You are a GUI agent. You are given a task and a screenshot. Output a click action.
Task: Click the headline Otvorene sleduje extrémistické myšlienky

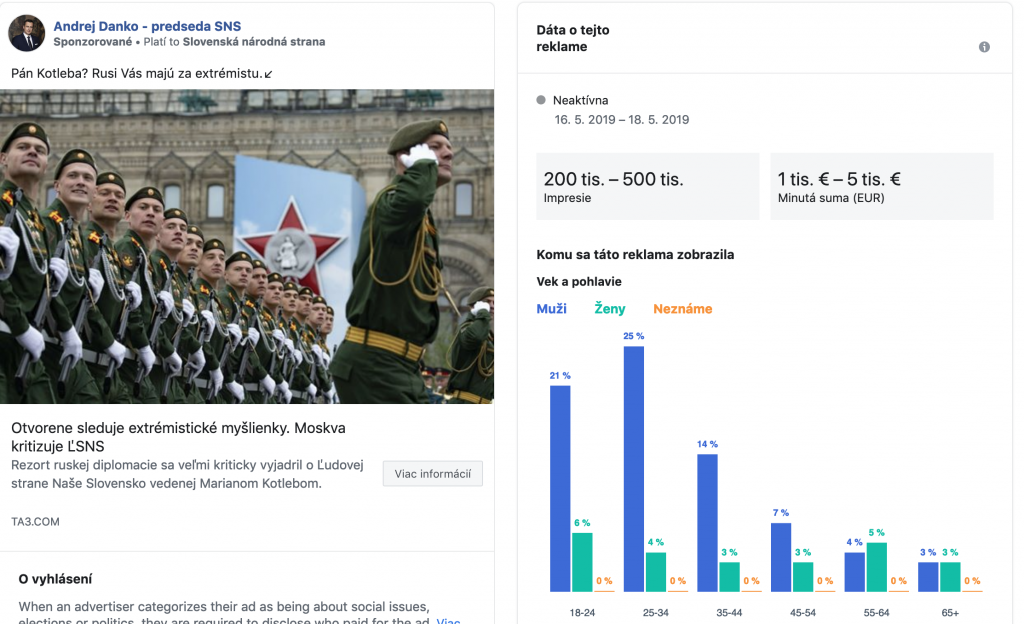178,437
